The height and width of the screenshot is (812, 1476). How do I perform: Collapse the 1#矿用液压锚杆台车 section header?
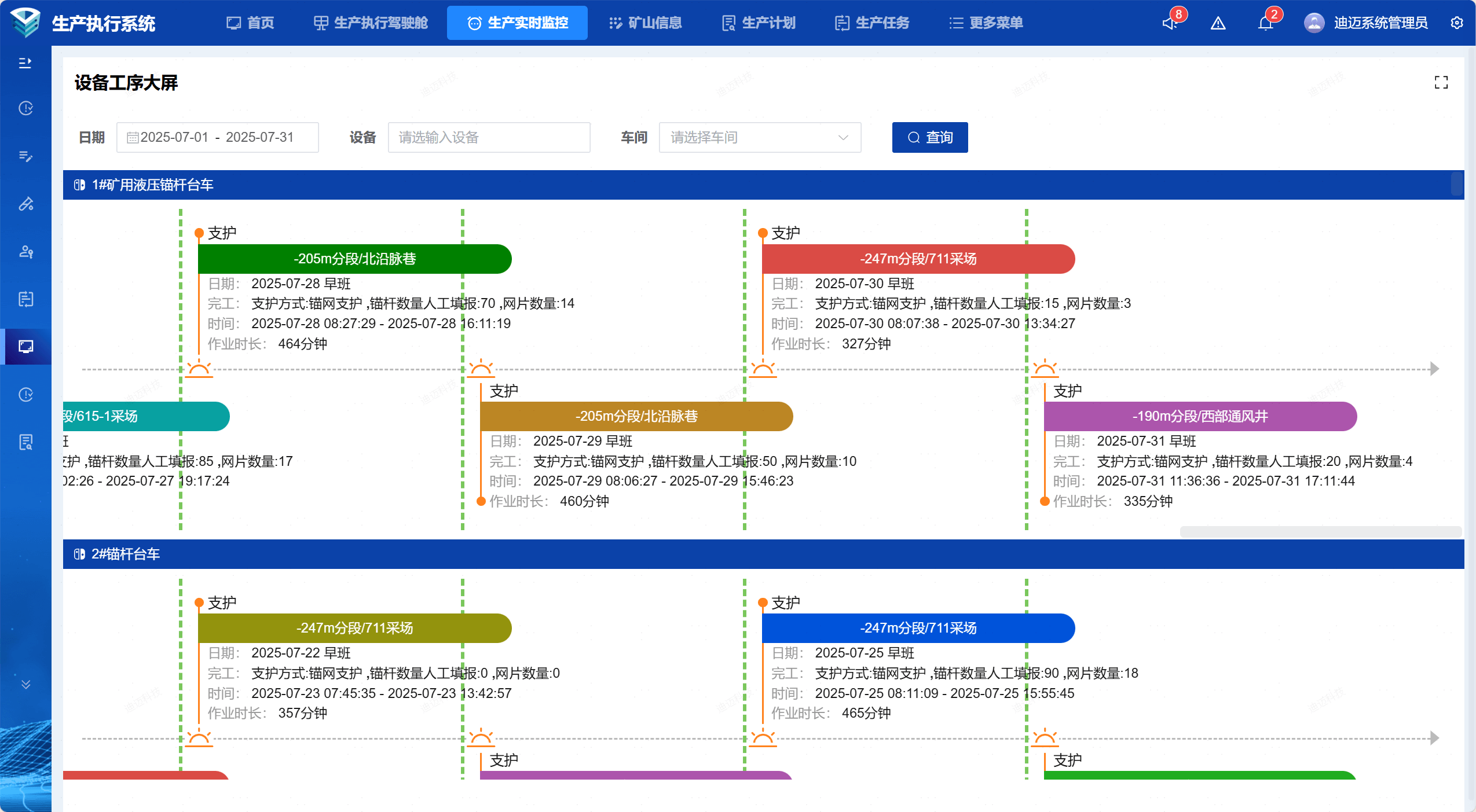point(763,185)
